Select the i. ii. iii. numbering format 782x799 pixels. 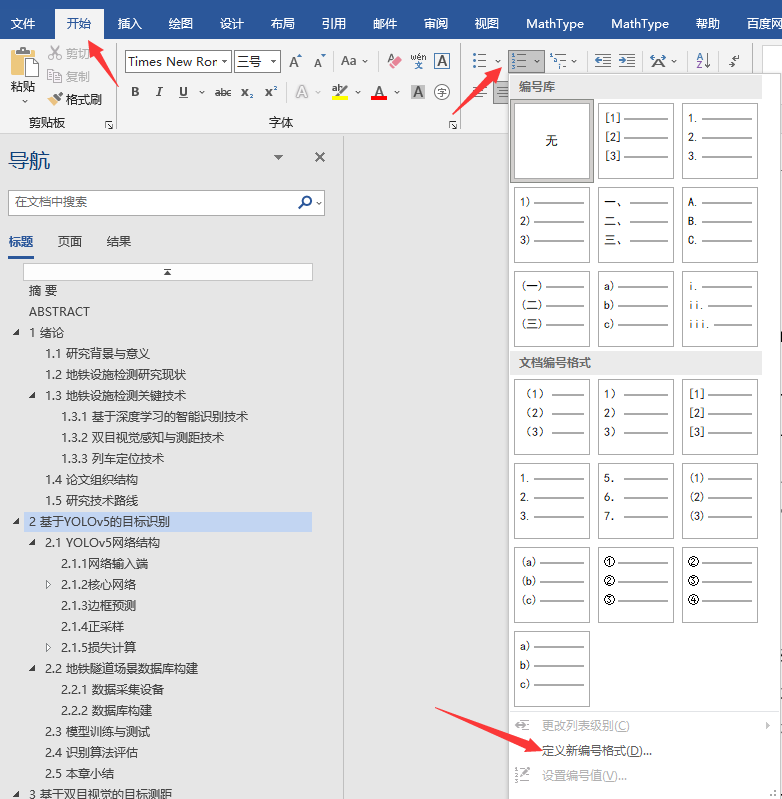tap(720, 309)
